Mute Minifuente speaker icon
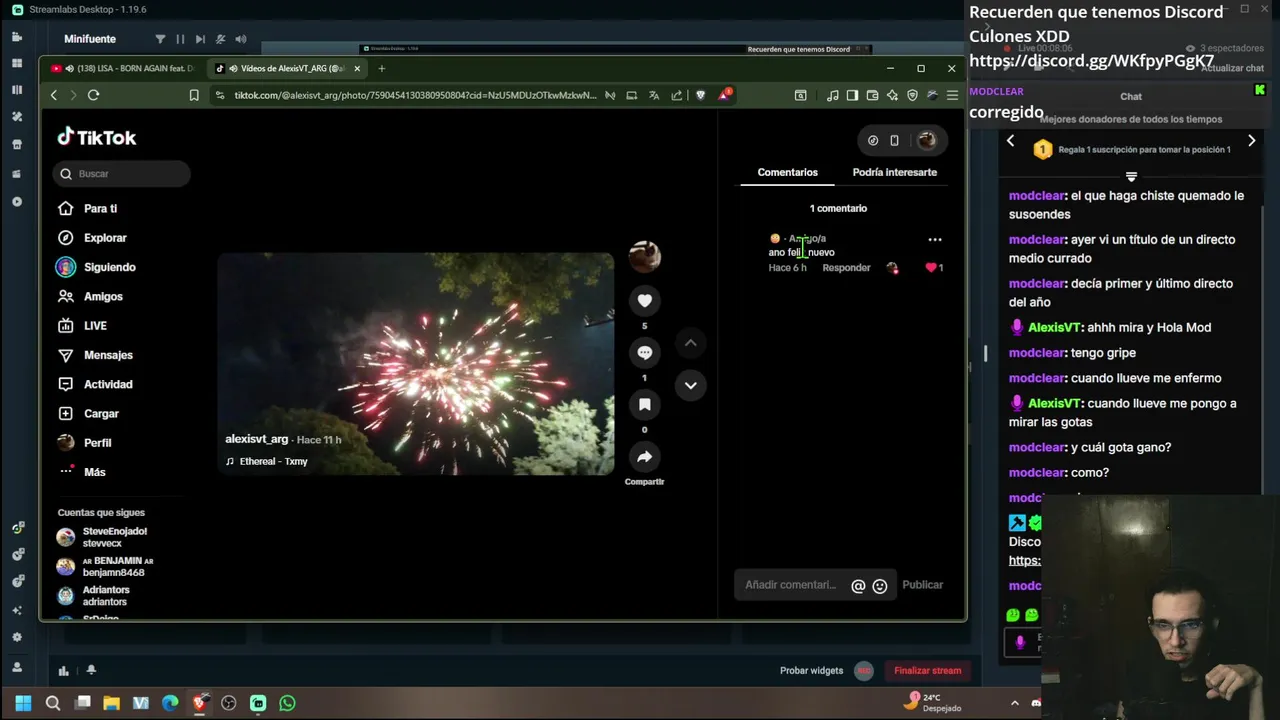 coord(241,39)
